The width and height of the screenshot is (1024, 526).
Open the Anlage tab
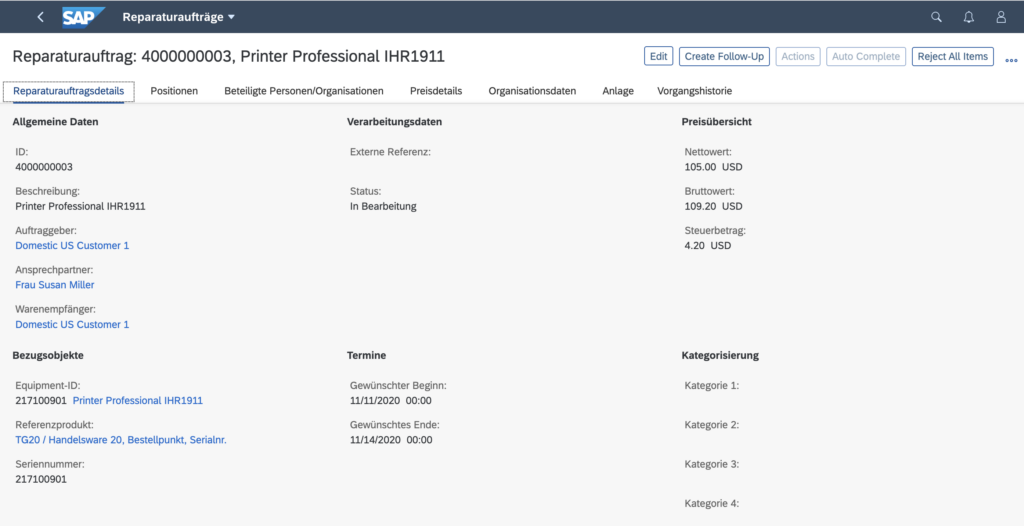618,91
